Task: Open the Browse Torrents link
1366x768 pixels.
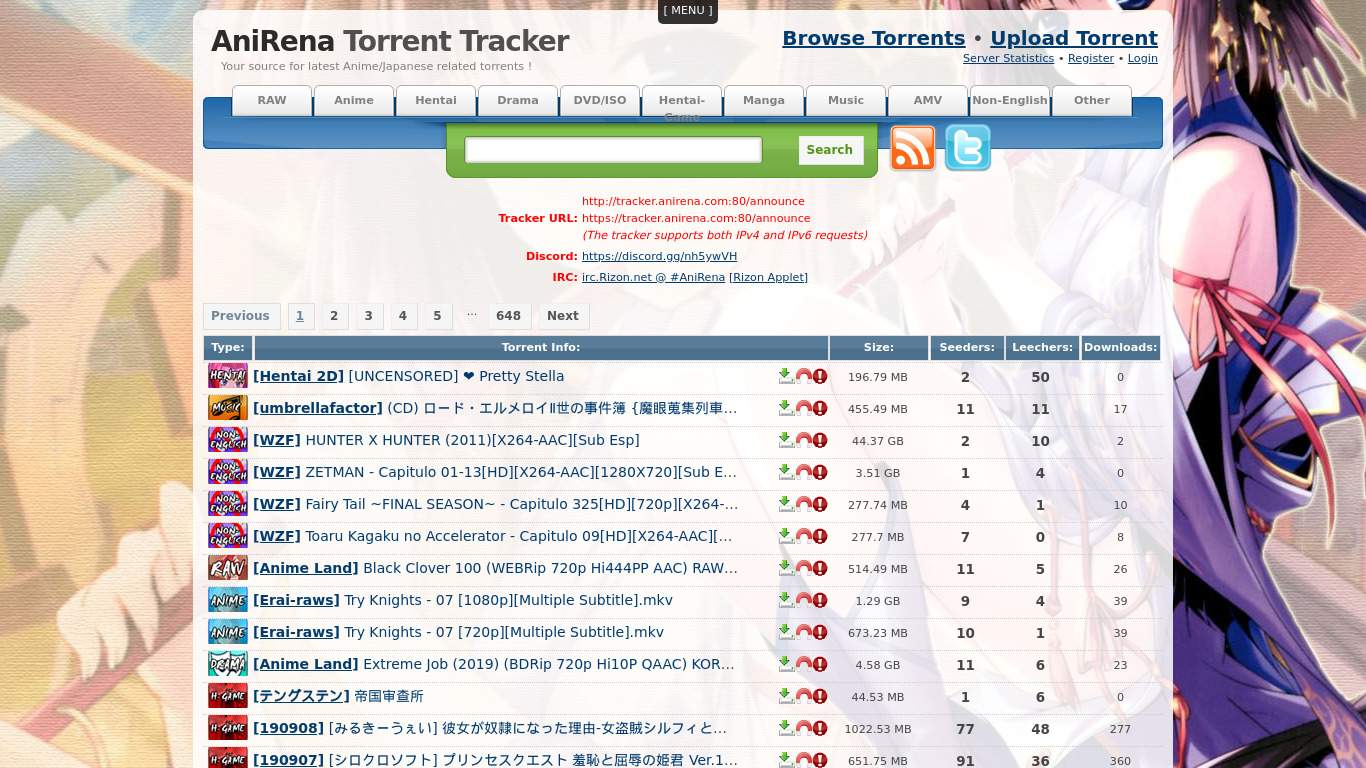Action: (873, 38)
